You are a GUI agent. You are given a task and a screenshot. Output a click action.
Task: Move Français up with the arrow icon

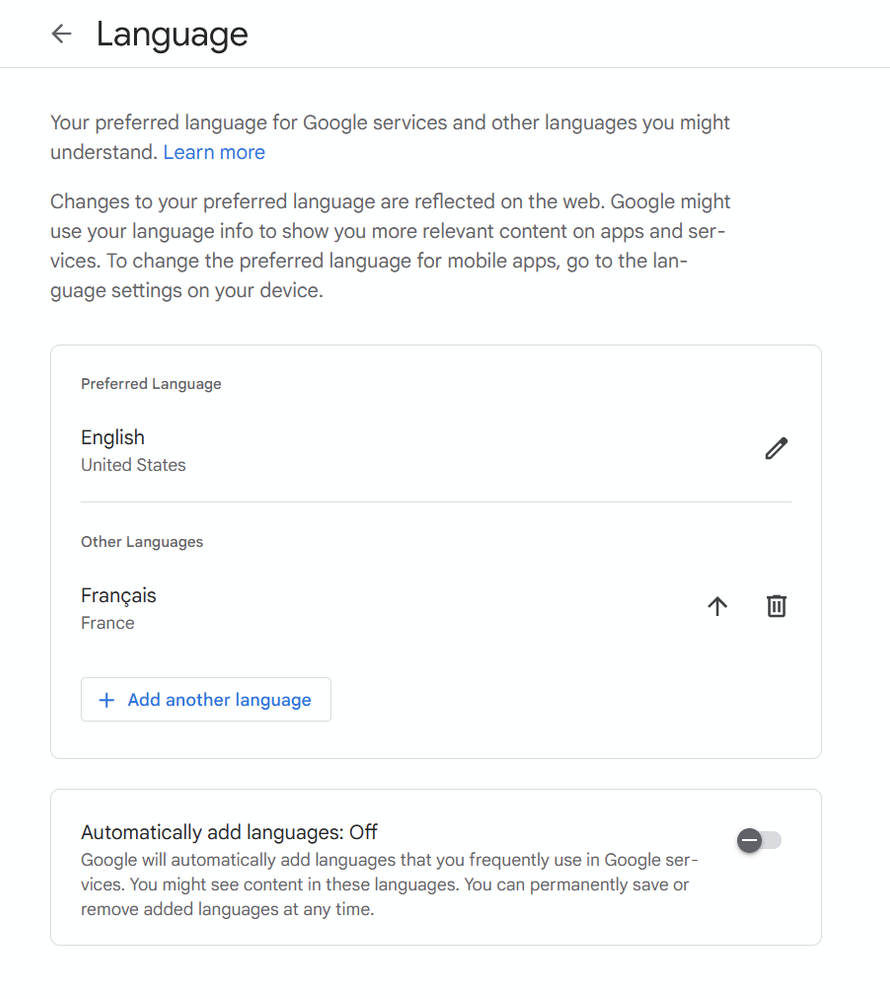pos(717,606)
